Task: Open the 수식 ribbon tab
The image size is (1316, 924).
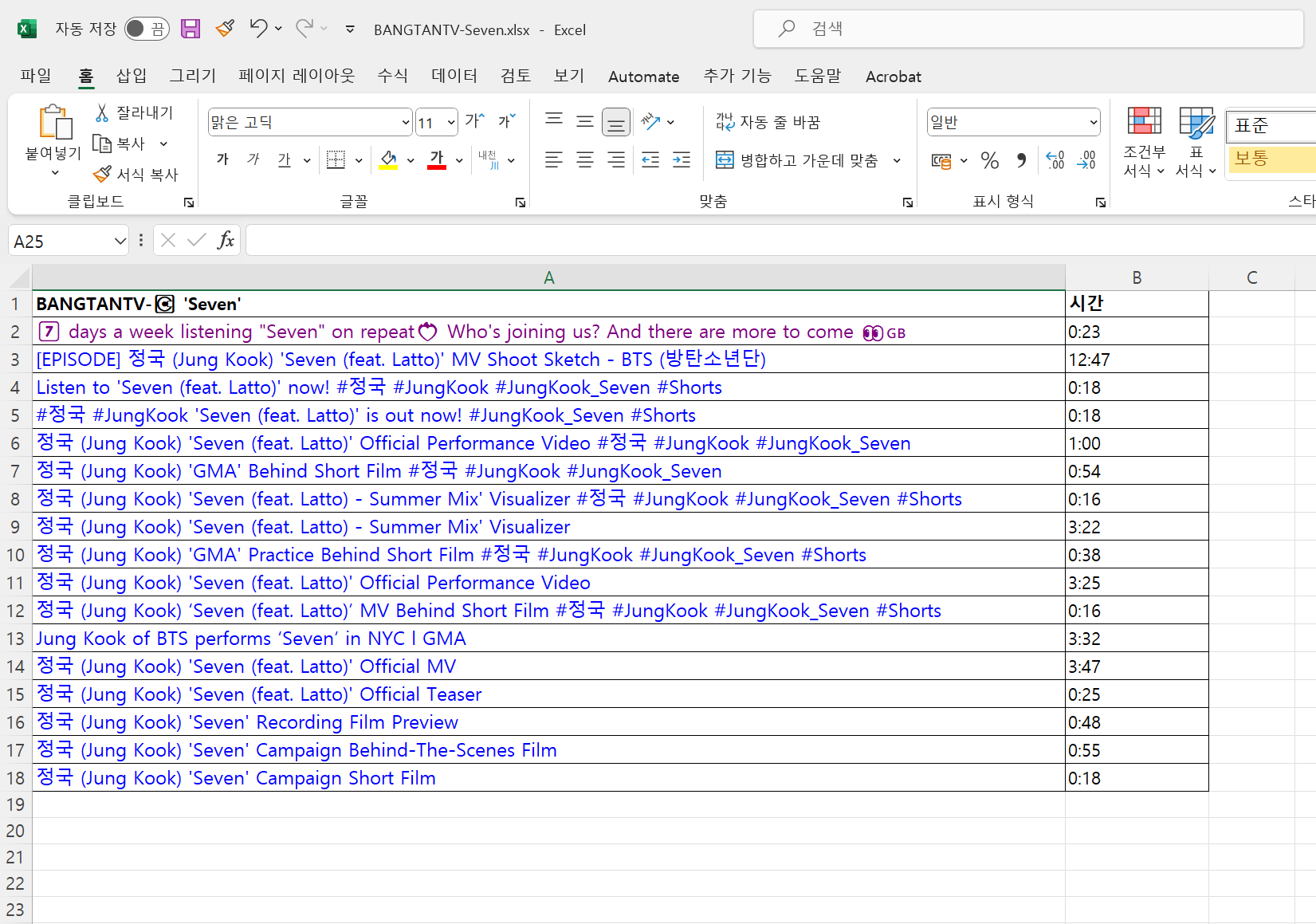Action: pos(392,76)
